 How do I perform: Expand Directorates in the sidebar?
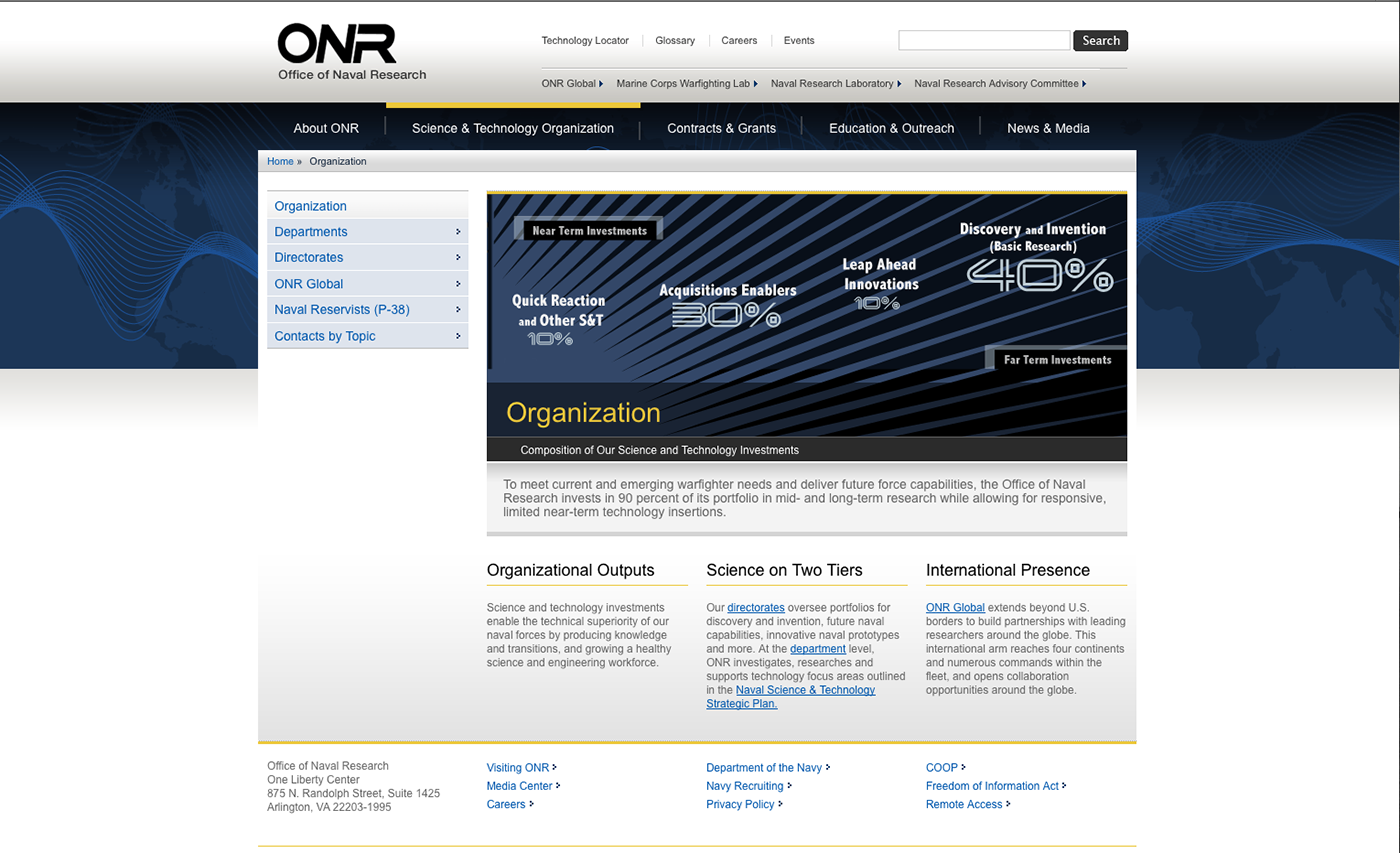[368, 257]
